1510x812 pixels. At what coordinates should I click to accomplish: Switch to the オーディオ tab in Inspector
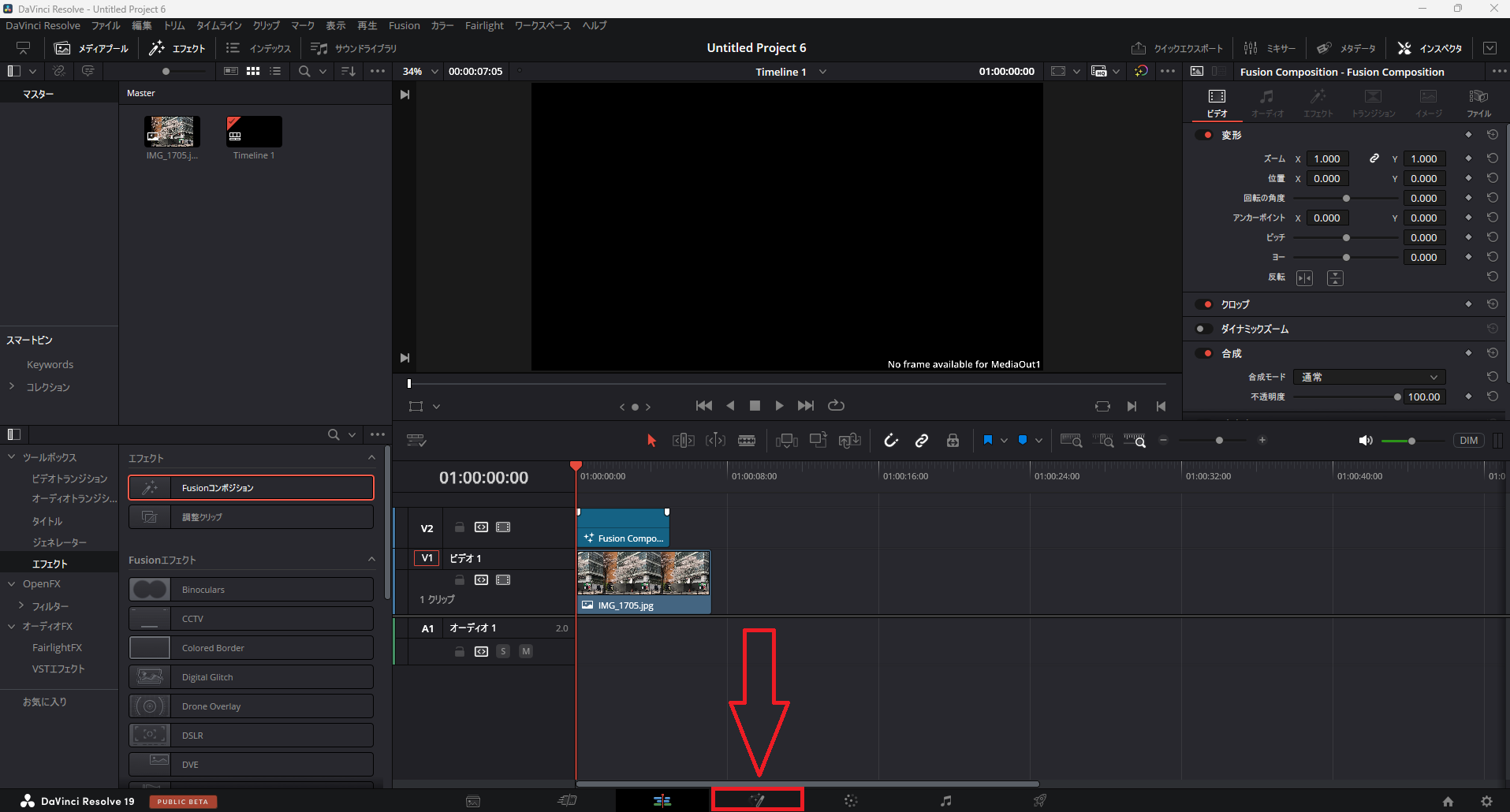tap(1266, 102)
